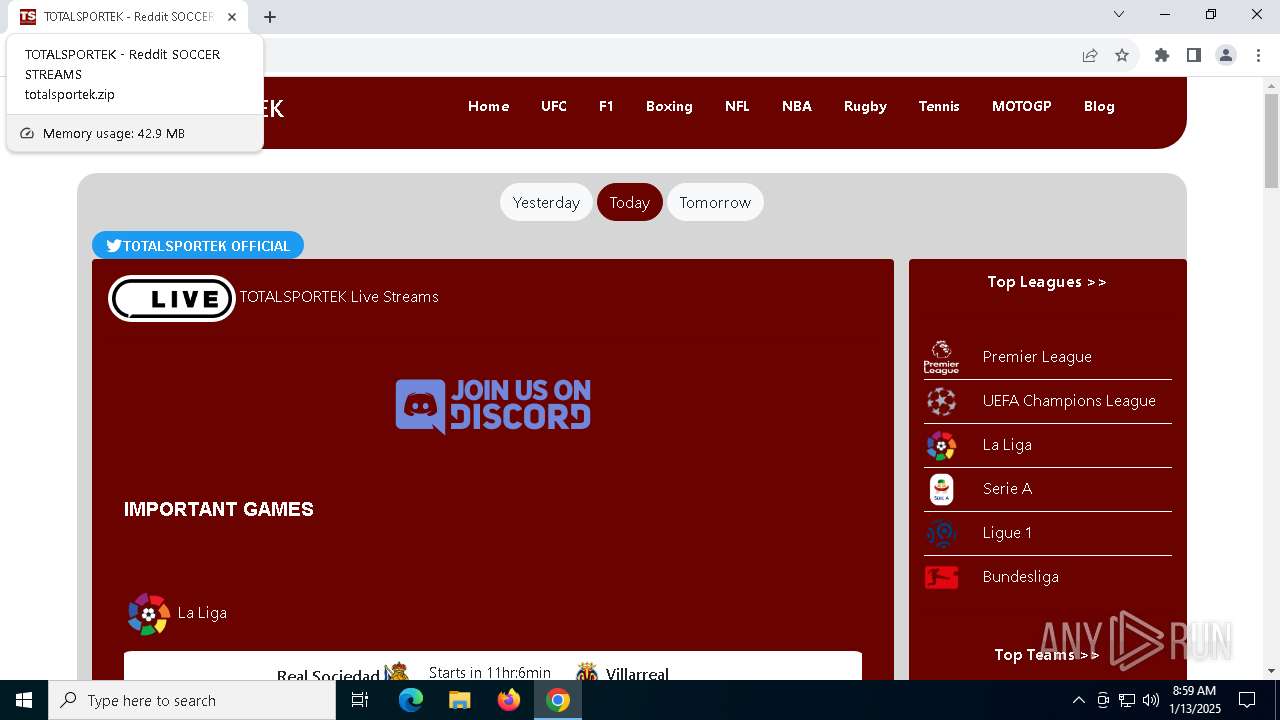Select the Today tab
Image resolution: width=1280 pixels, height=720 pixels.
click(x=630, y=202)
